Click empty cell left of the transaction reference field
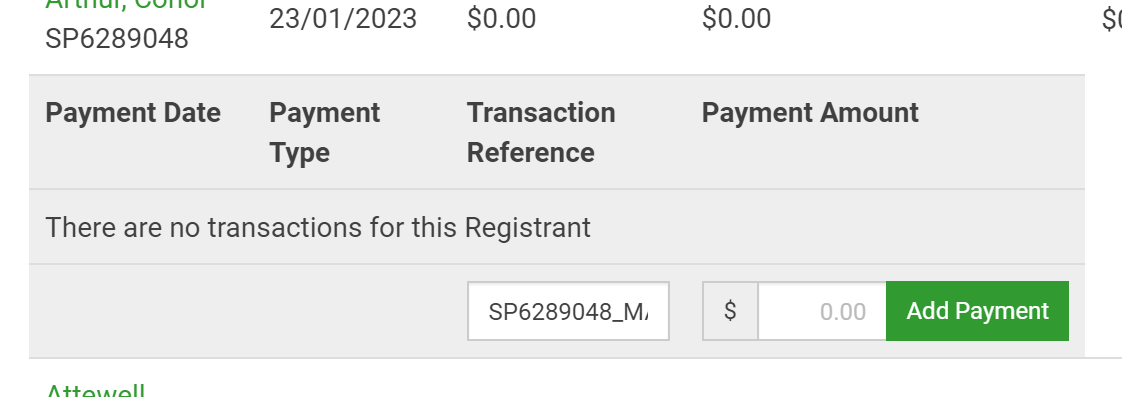The width and height of the screenshot is (1122, 398). pos(248,311)
